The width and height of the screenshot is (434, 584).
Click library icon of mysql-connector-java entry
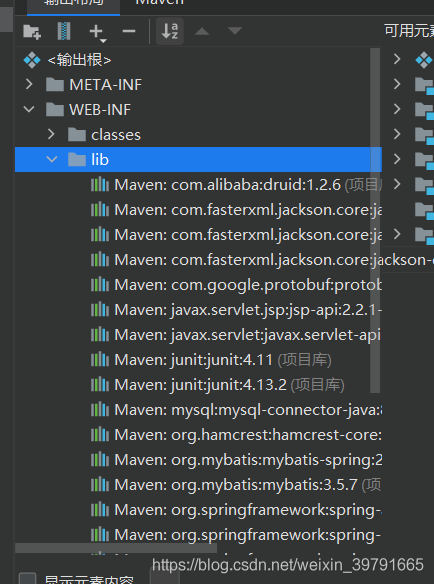100,410
